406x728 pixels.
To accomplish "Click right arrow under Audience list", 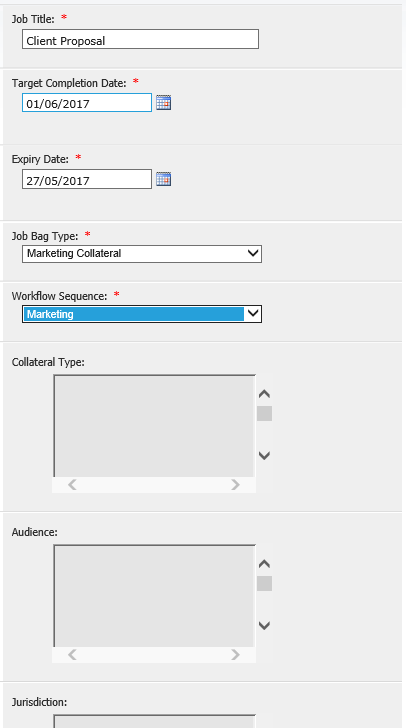I will coord(236,655).
